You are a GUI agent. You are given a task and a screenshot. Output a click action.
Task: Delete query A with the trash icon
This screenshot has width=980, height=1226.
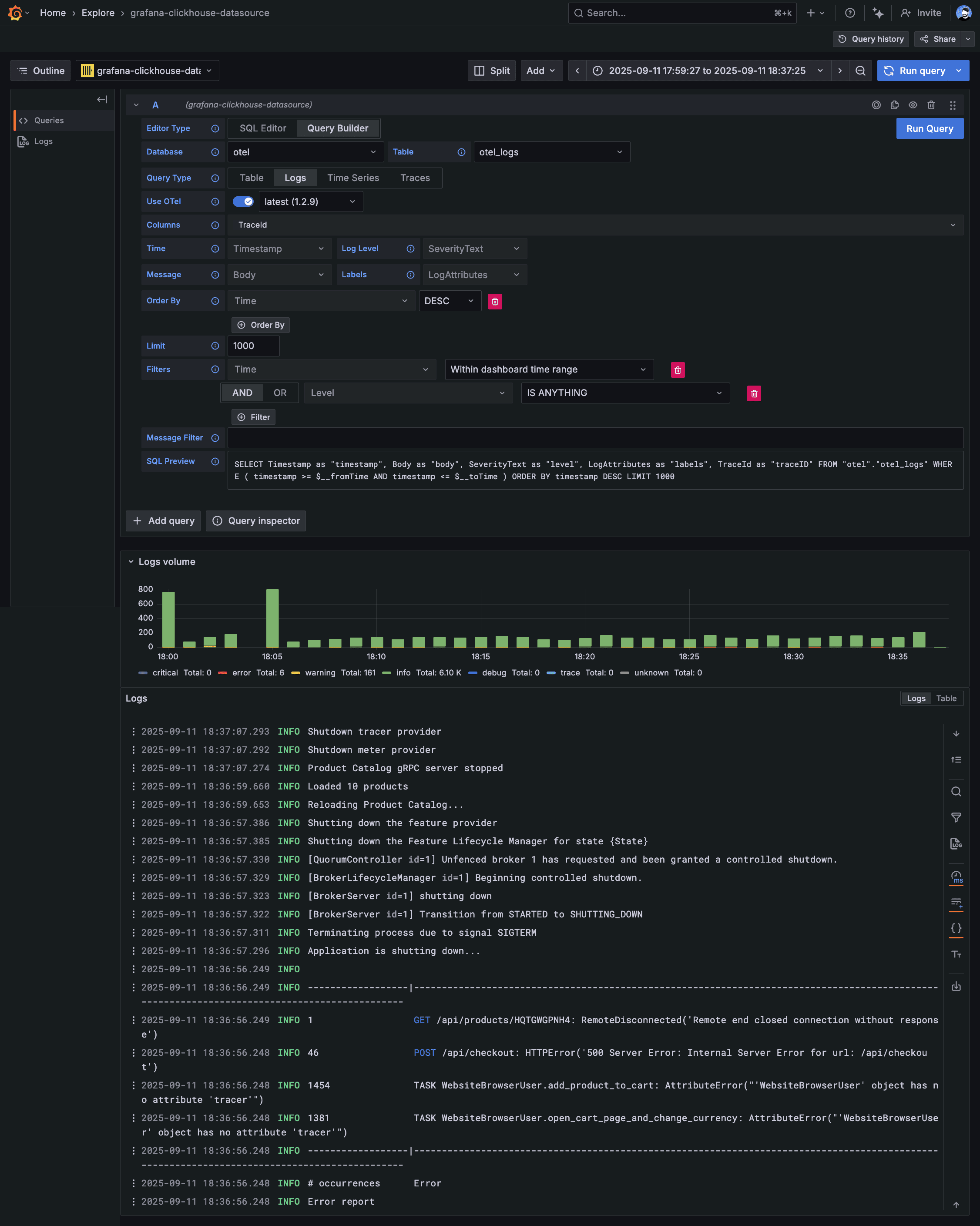tap(931, 104)
